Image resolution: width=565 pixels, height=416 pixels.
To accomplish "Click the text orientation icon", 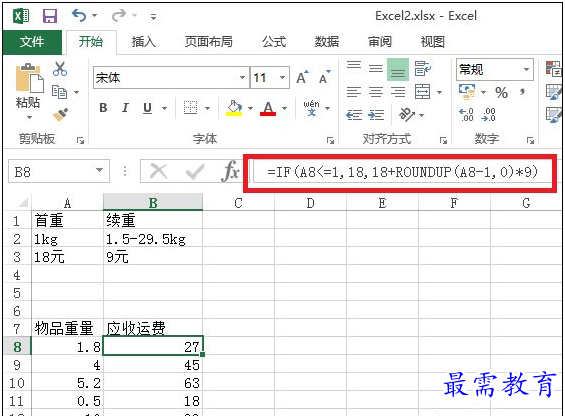I will (407, 115).
